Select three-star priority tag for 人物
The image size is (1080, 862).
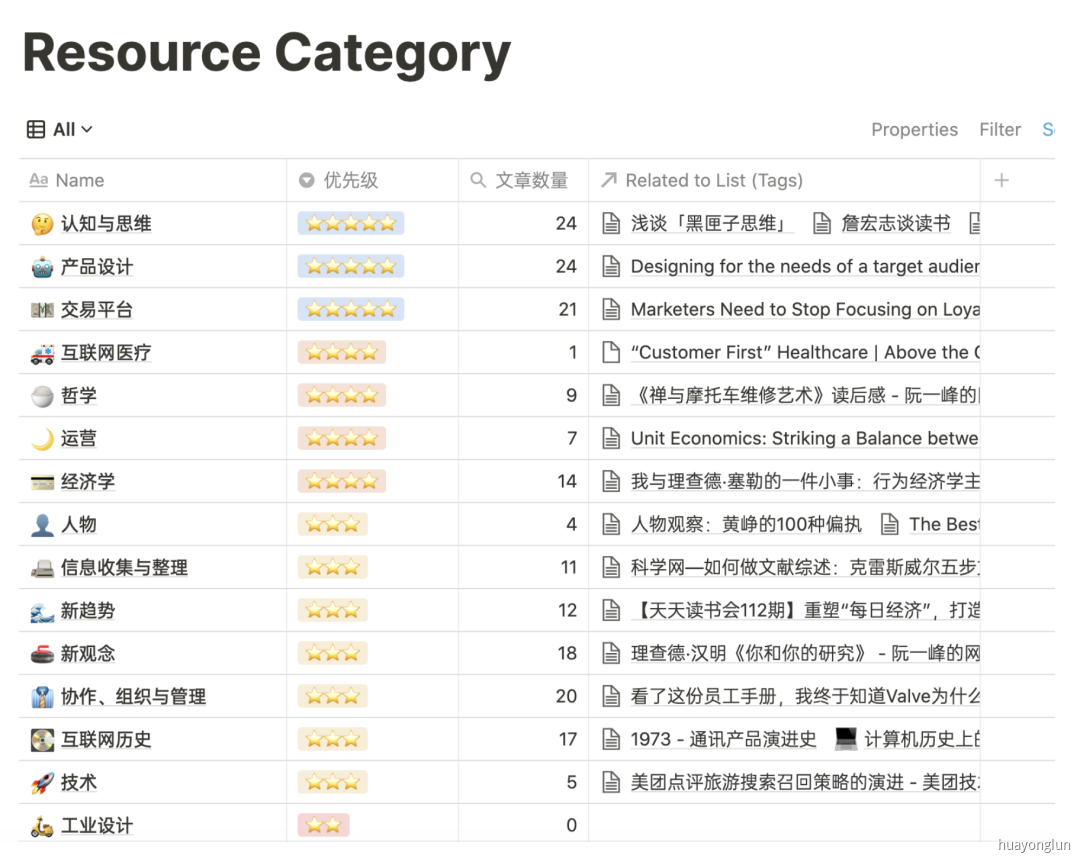click(x=333, y=524)
